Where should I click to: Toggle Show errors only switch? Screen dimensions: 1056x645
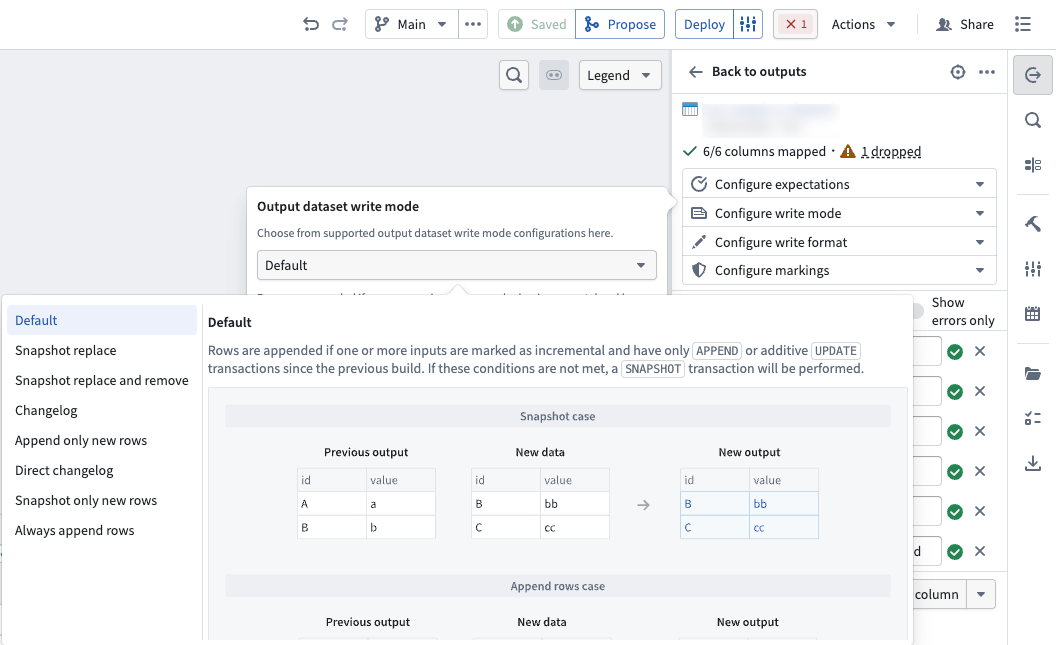(917, 311)
